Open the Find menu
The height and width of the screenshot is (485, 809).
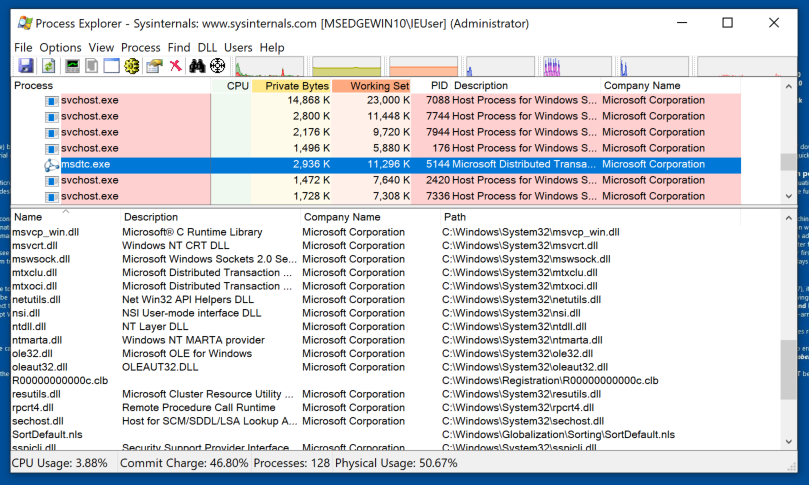point(179,47)
